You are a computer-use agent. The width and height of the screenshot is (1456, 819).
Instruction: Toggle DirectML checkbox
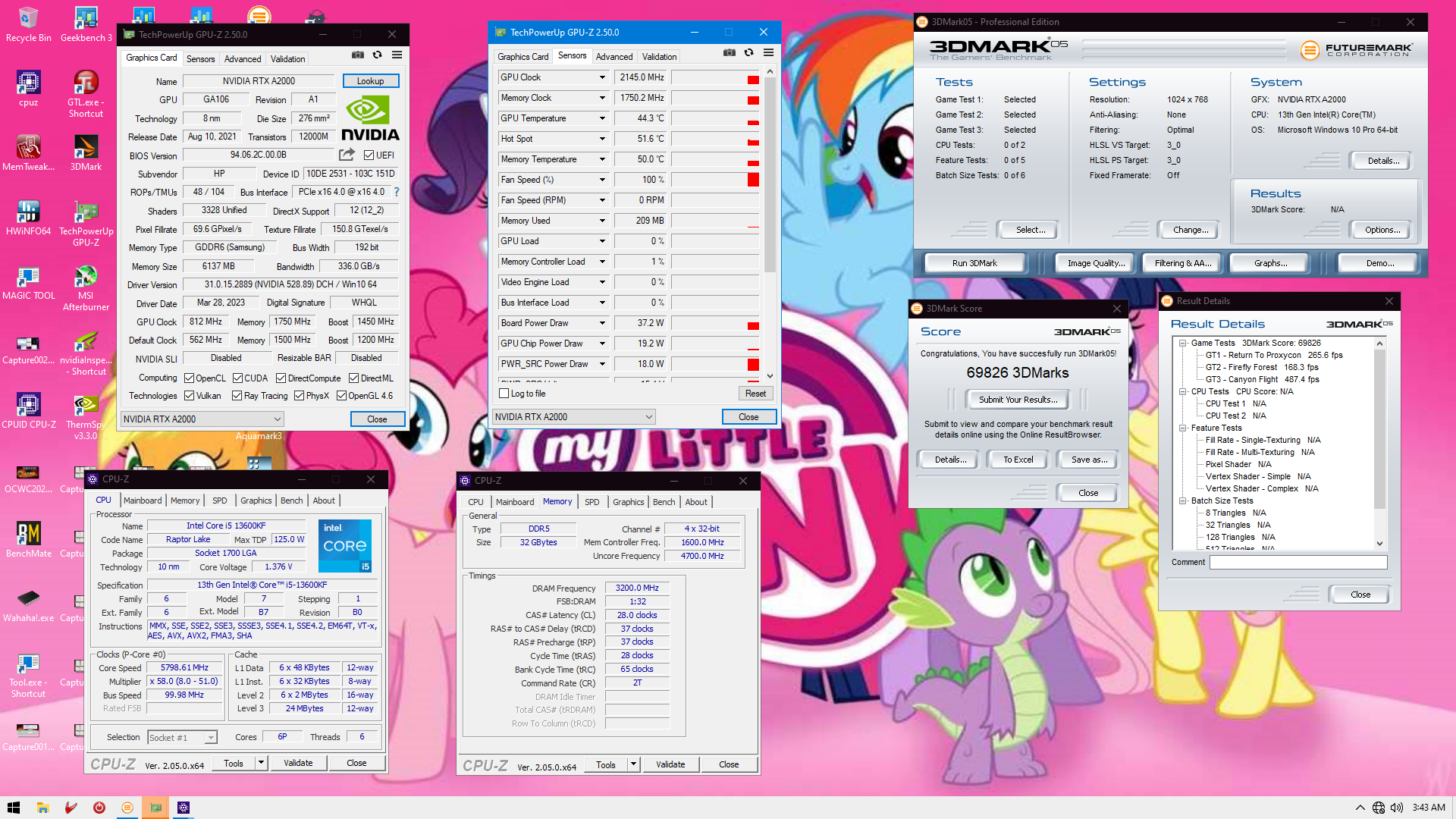353,378
